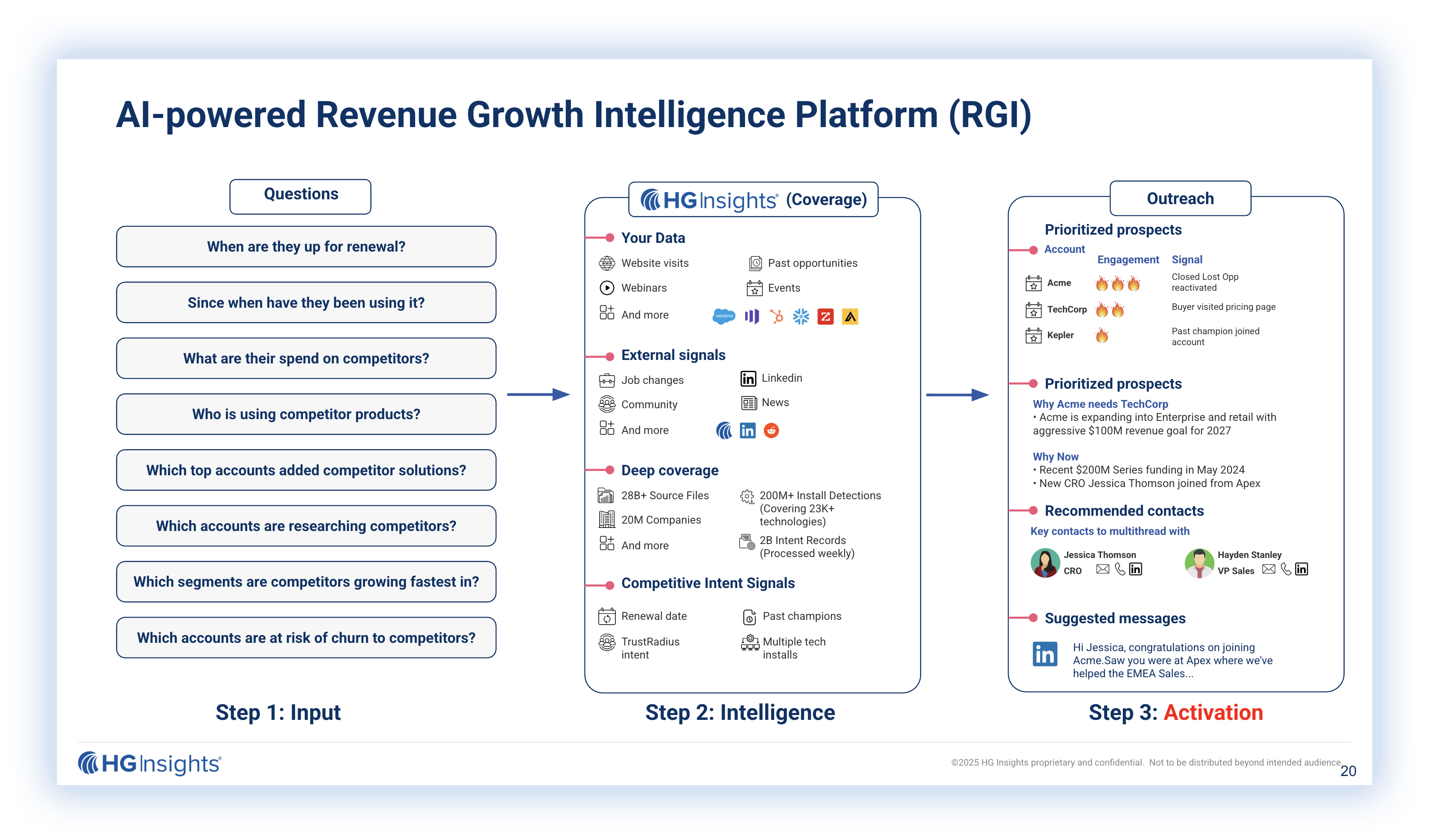
Task: Click the Reddit icon under External signals
Action: pyautogui.click(x=771, y=430)
